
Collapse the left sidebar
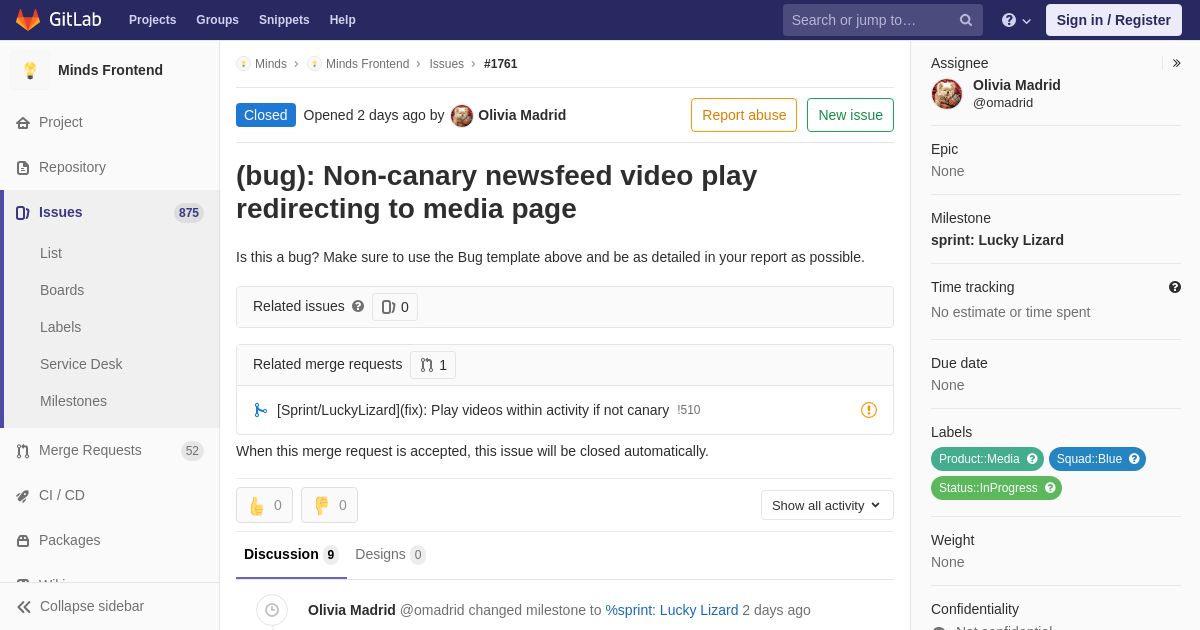80,606
